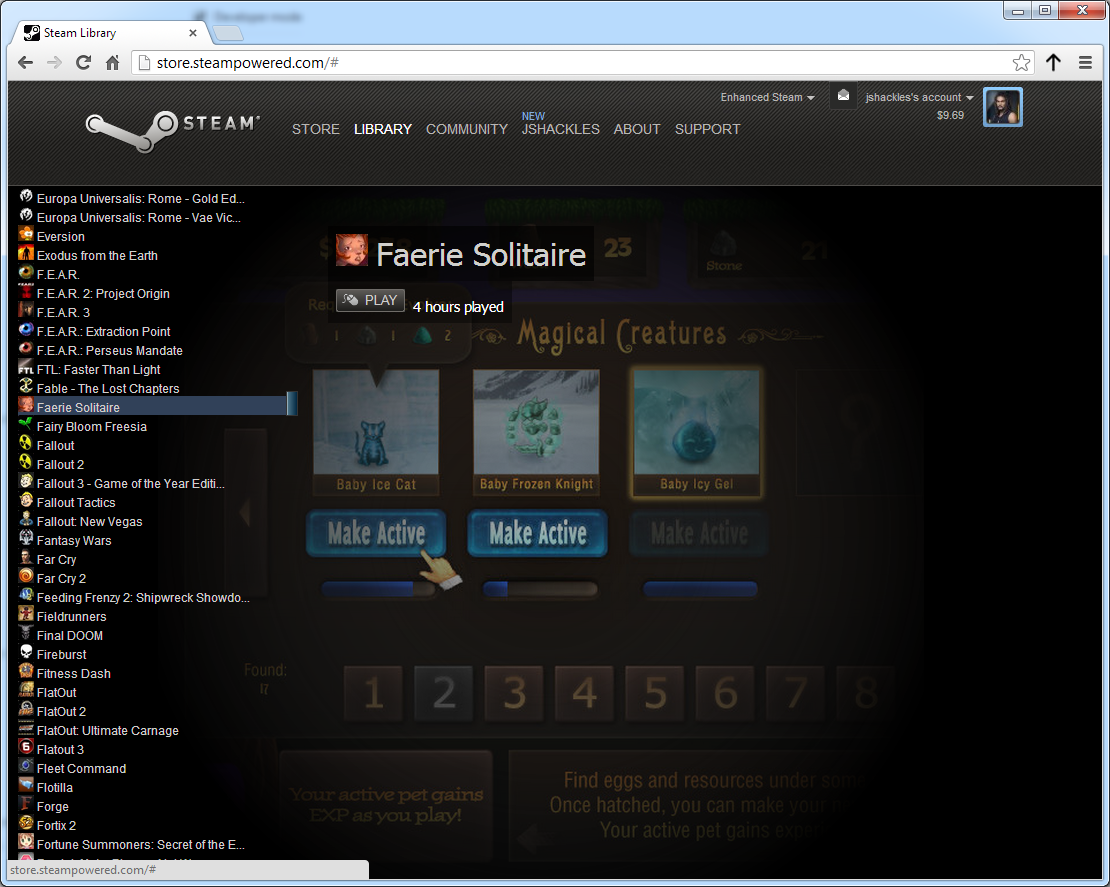The image size is (1110, 887).
Task: Click the Flatout 3 game icon
Action: (26, 748)
